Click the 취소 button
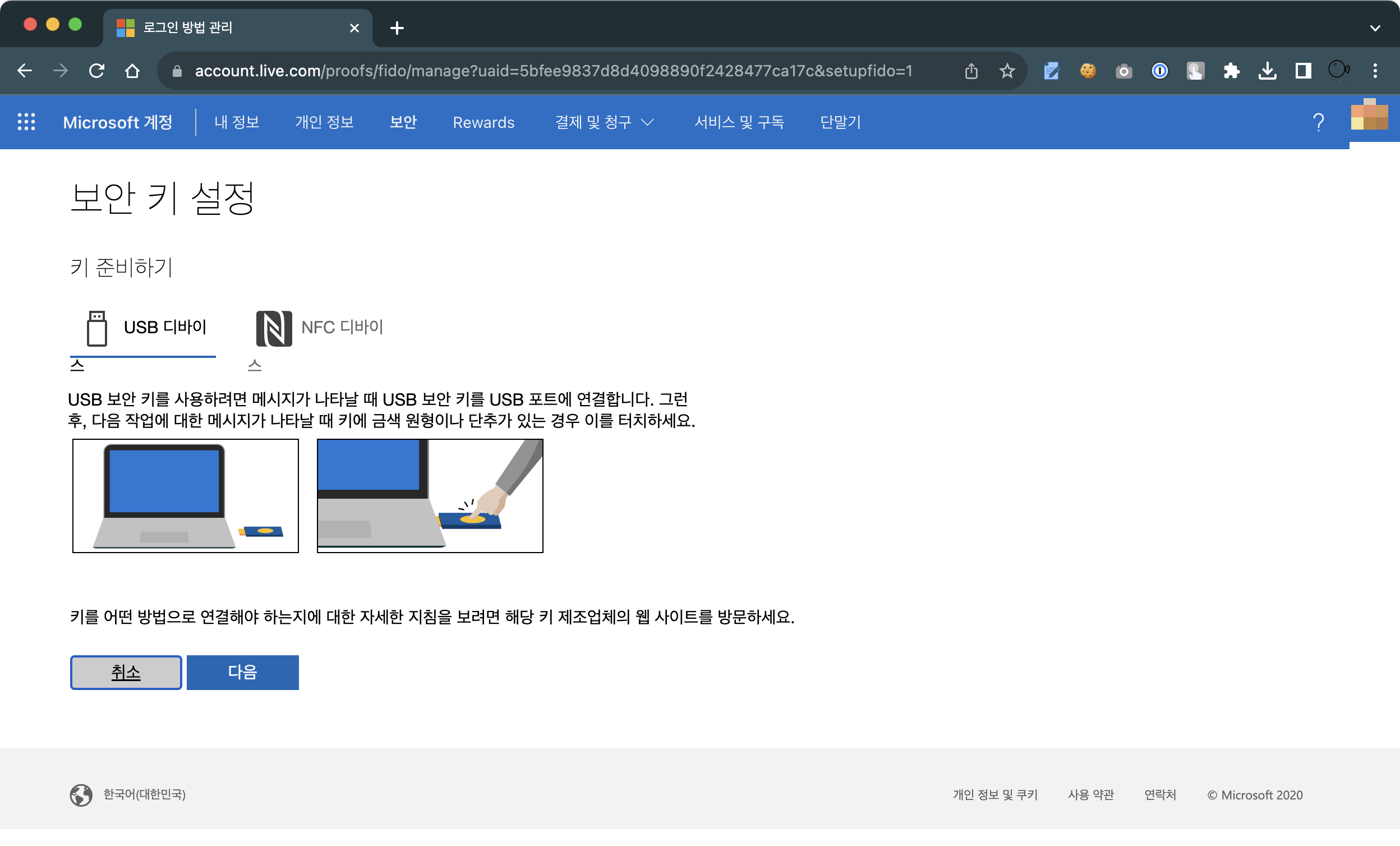This screenshot has height=846, width=1400. (x=126, y=672)
